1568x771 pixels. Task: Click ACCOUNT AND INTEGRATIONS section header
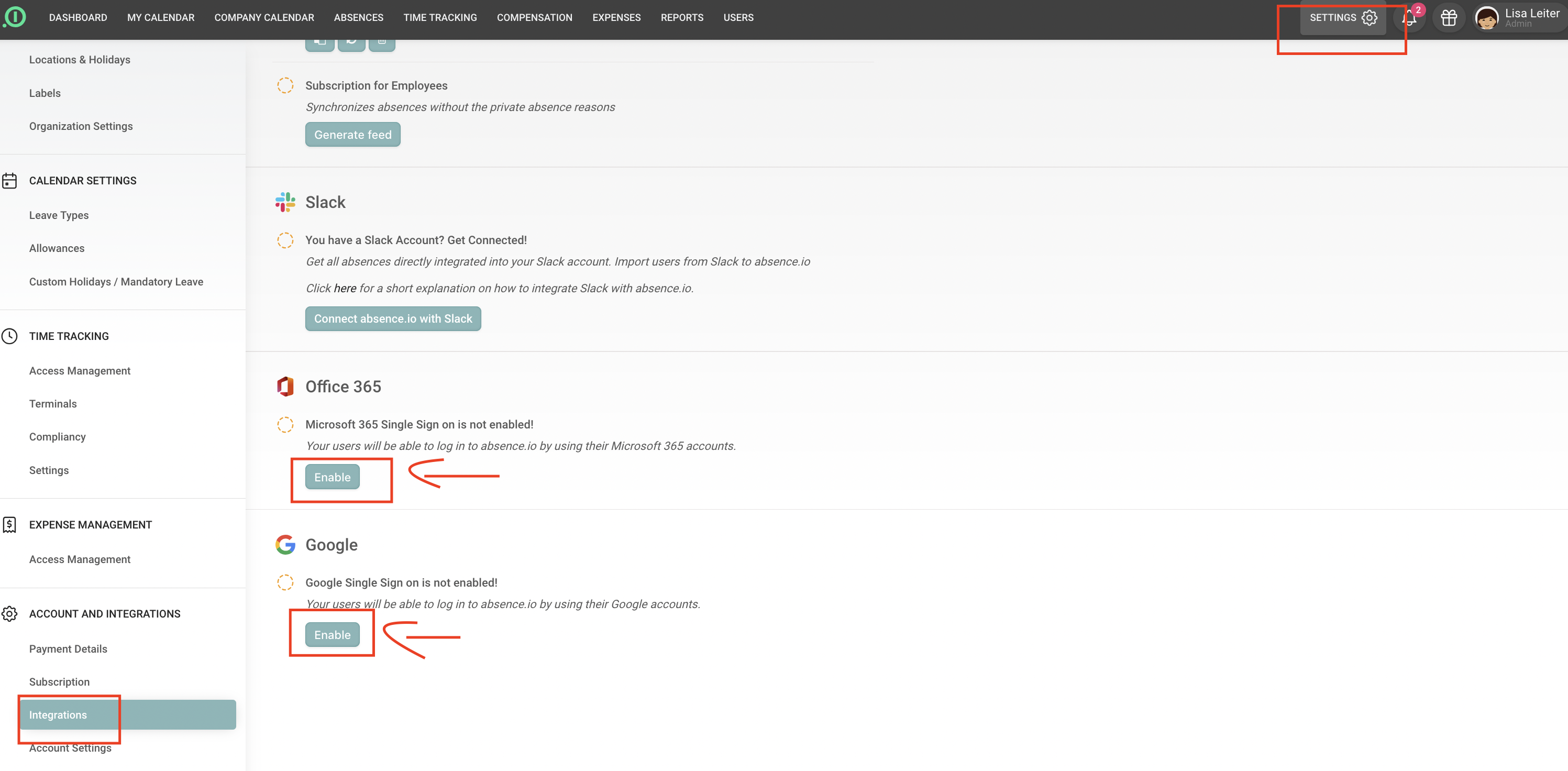(x=105, y=614)
